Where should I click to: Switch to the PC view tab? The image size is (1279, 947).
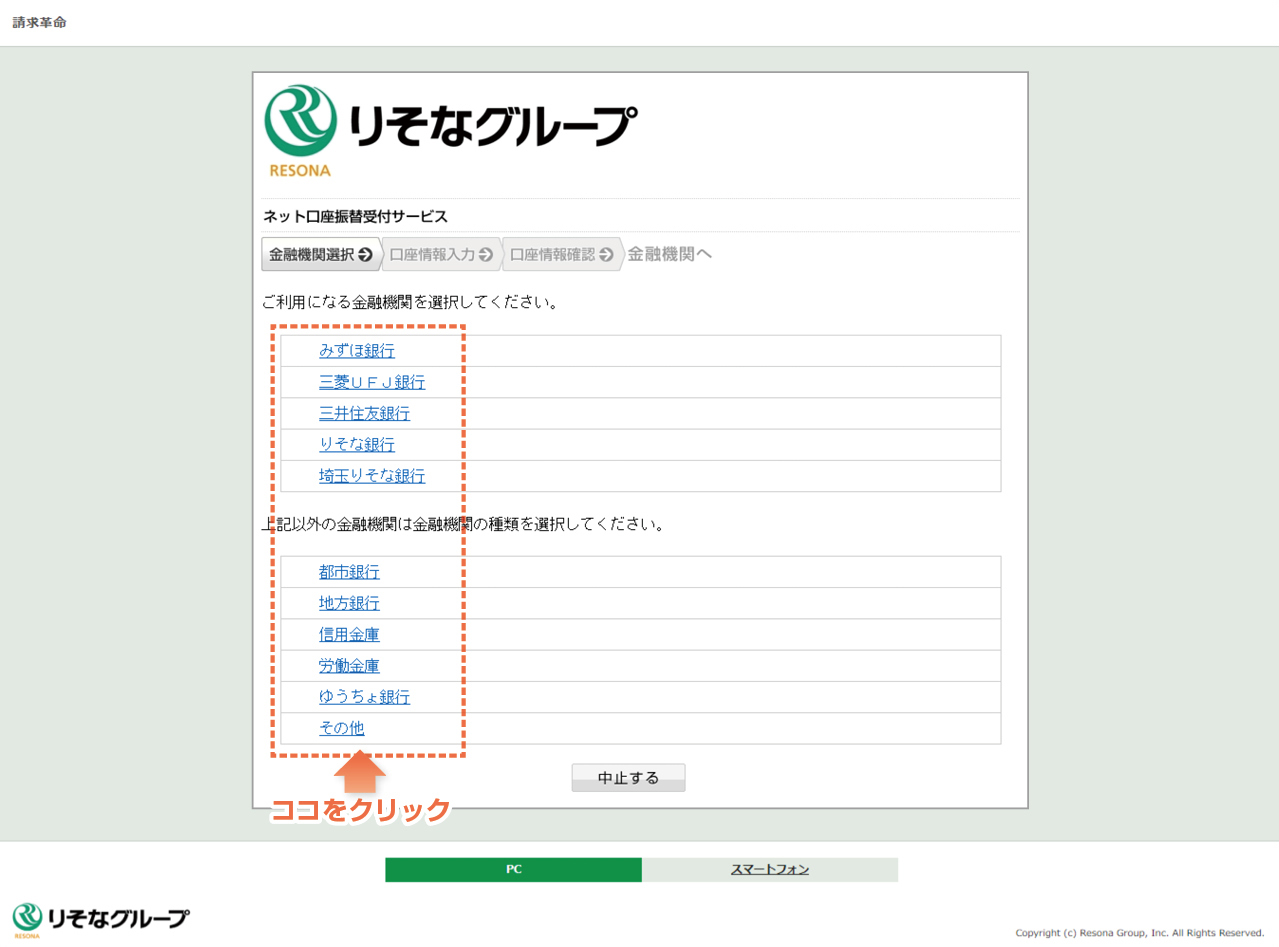tap(513, 870)
